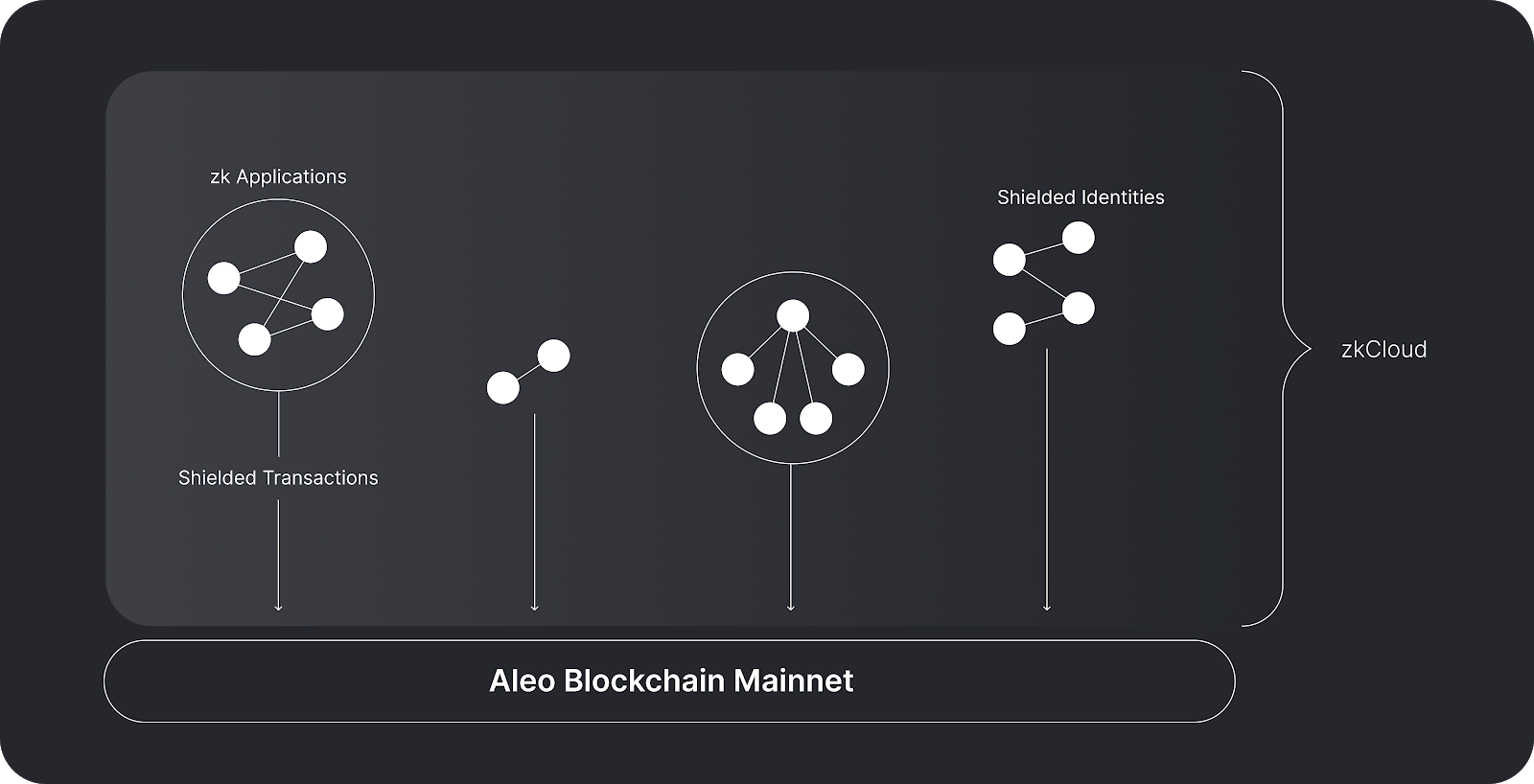Click the leftmost node of the circled tree
This screenshot has width=1534, height=784.
point(737,369)
